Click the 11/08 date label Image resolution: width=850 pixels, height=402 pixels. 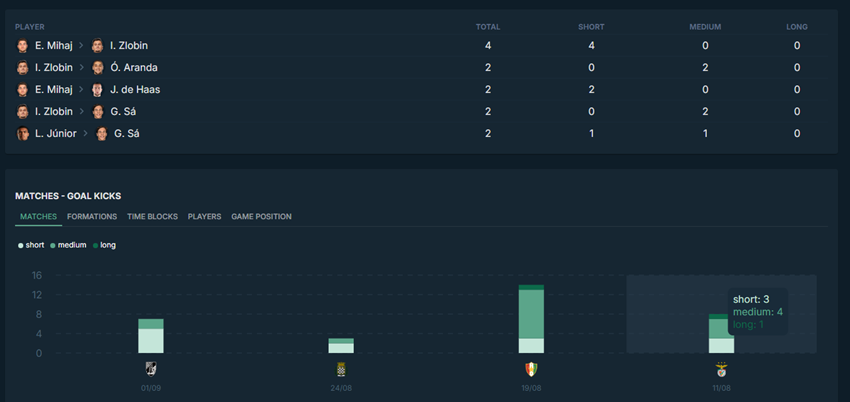point(722,388)
